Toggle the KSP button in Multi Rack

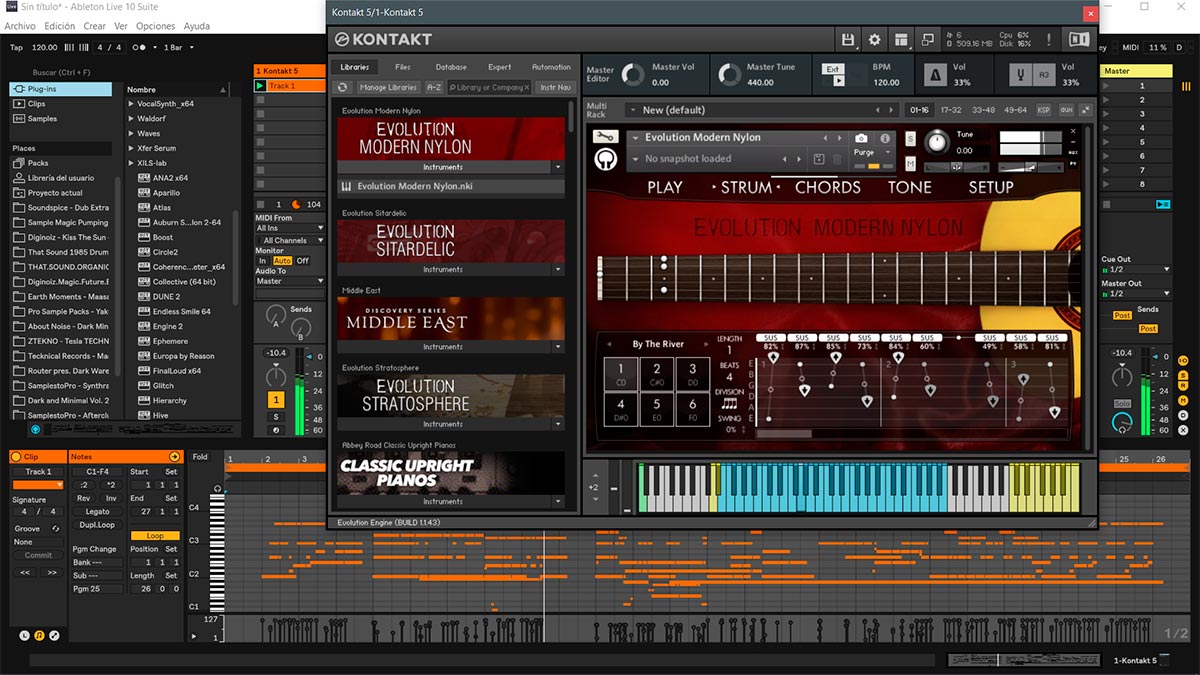click(x=1044, y=110)
